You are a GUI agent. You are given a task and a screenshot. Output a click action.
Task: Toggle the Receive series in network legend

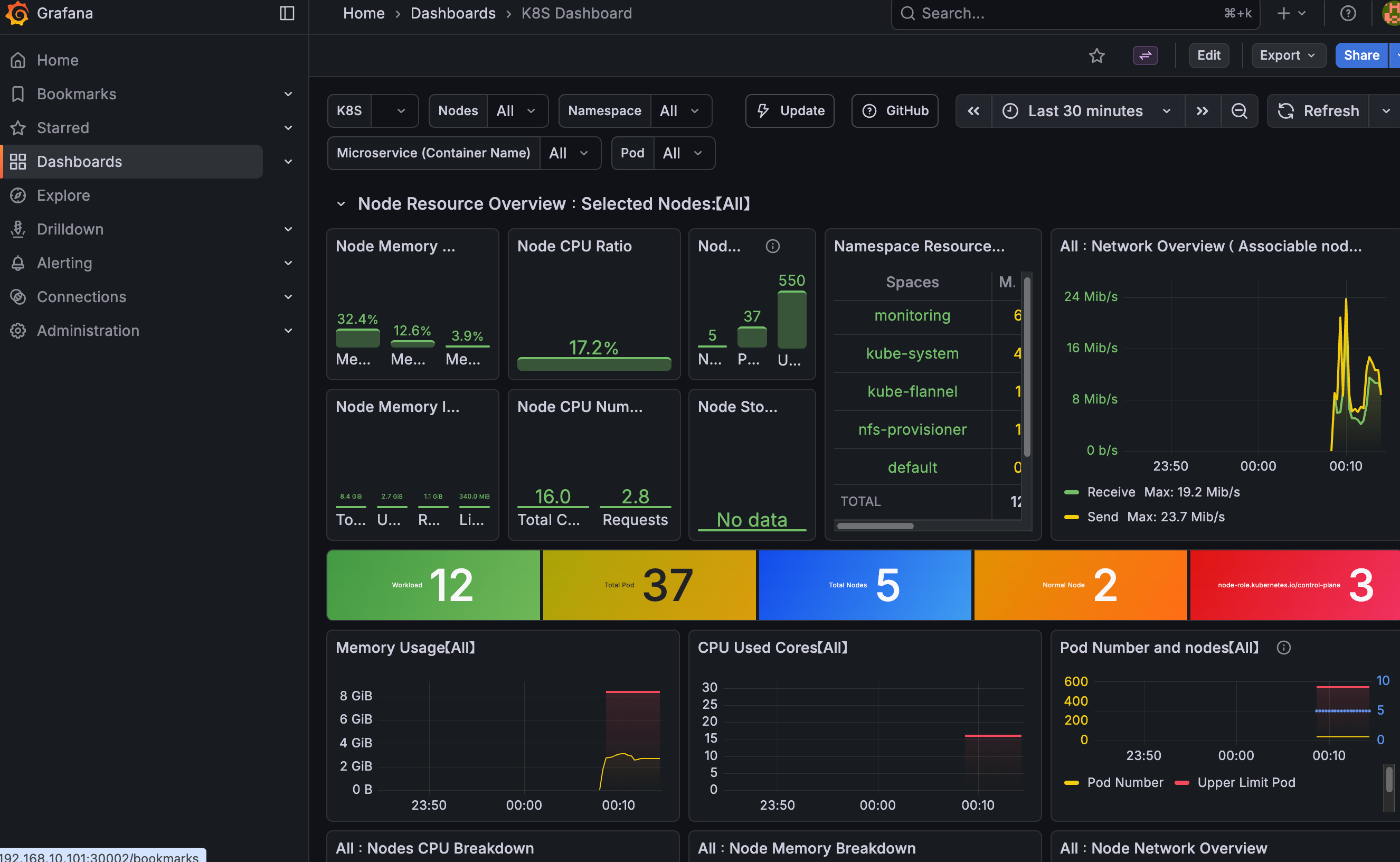(x=1111, y=492)
